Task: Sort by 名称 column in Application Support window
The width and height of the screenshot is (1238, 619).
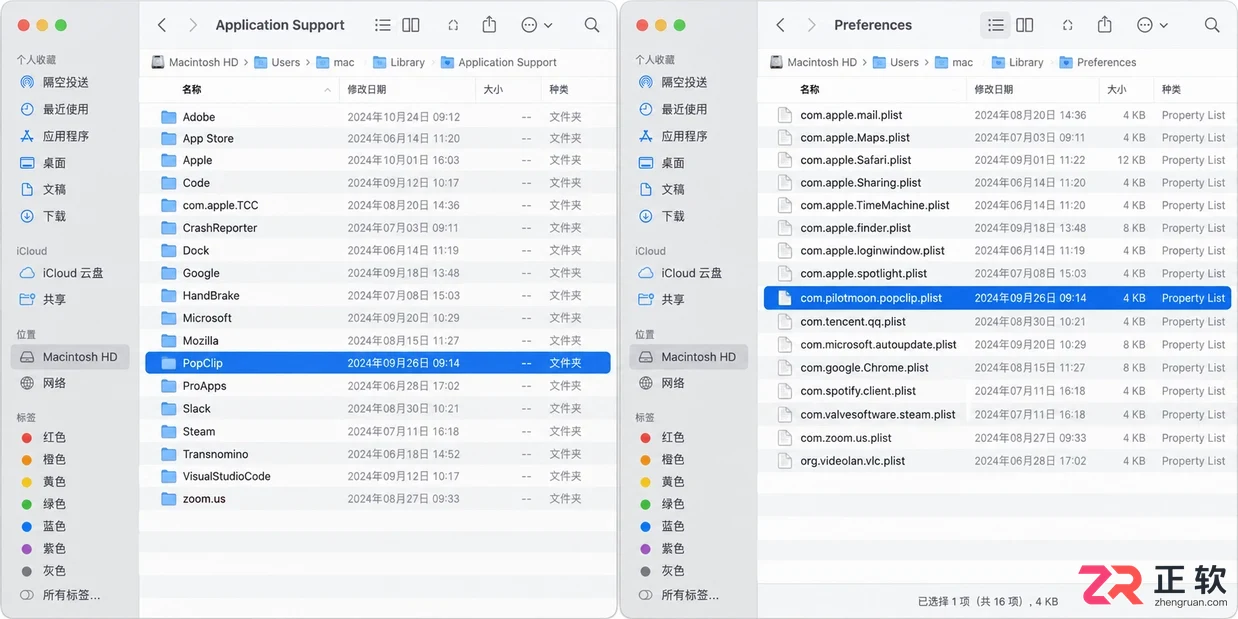Action: (x=239, y=90)
